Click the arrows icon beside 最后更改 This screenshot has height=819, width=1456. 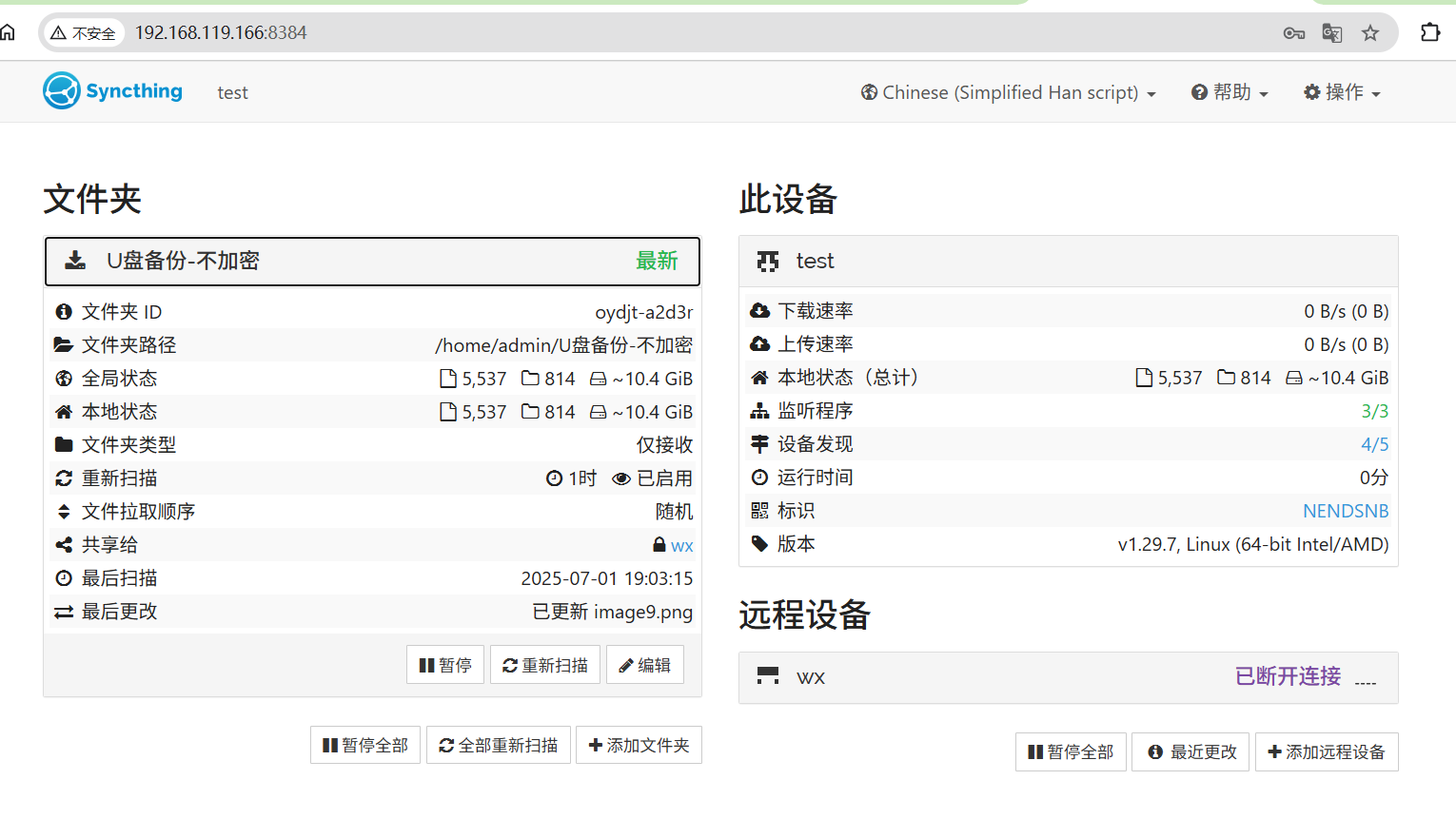click(64, 612)
